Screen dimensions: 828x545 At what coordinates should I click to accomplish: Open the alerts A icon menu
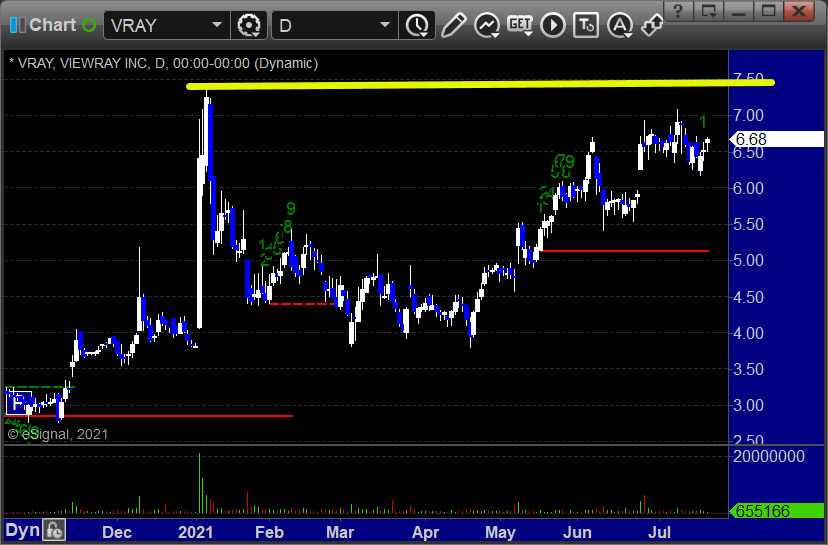619,25
